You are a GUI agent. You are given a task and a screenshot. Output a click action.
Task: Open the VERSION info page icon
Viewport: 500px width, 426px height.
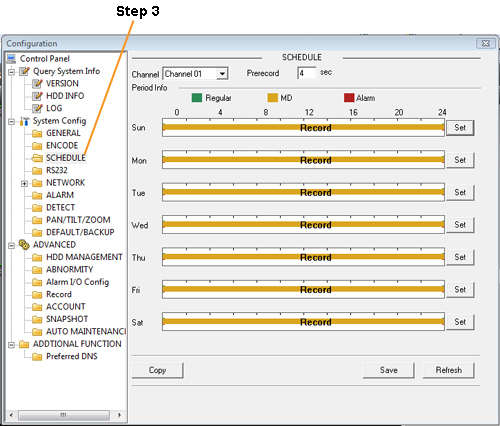pyautogui.click(x=37, y=83)
